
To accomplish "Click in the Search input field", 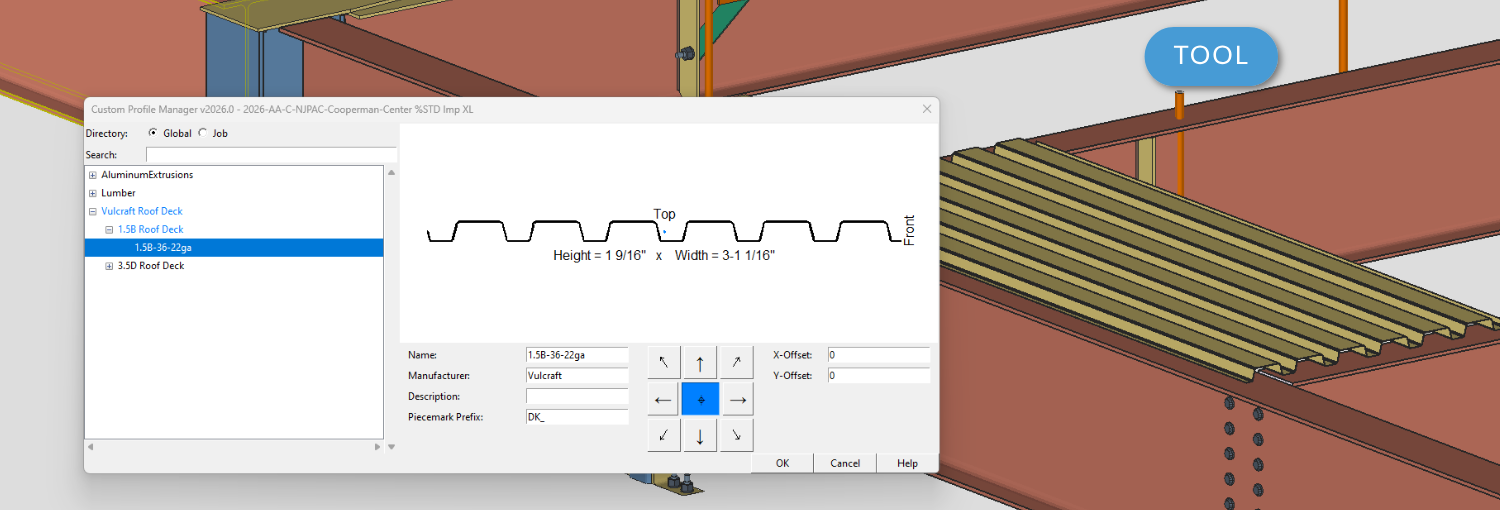I will click(270, 155).
